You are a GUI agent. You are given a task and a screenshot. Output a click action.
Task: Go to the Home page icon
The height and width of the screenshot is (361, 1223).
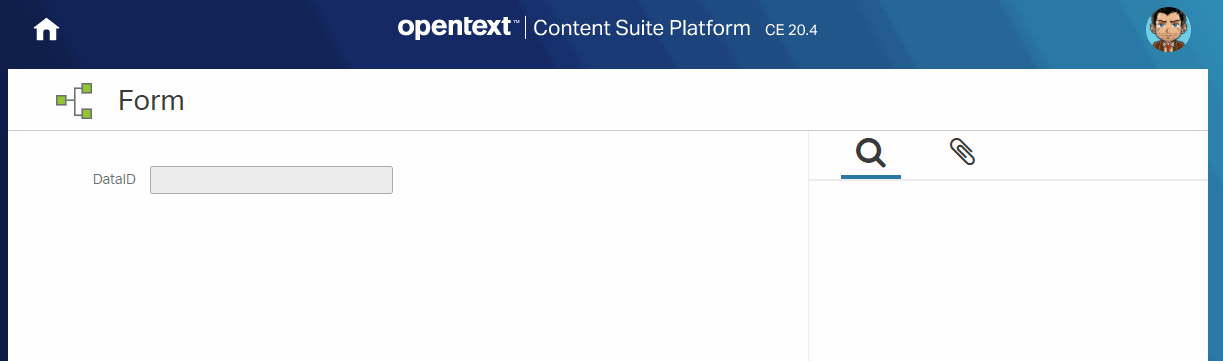coord(46,30)
